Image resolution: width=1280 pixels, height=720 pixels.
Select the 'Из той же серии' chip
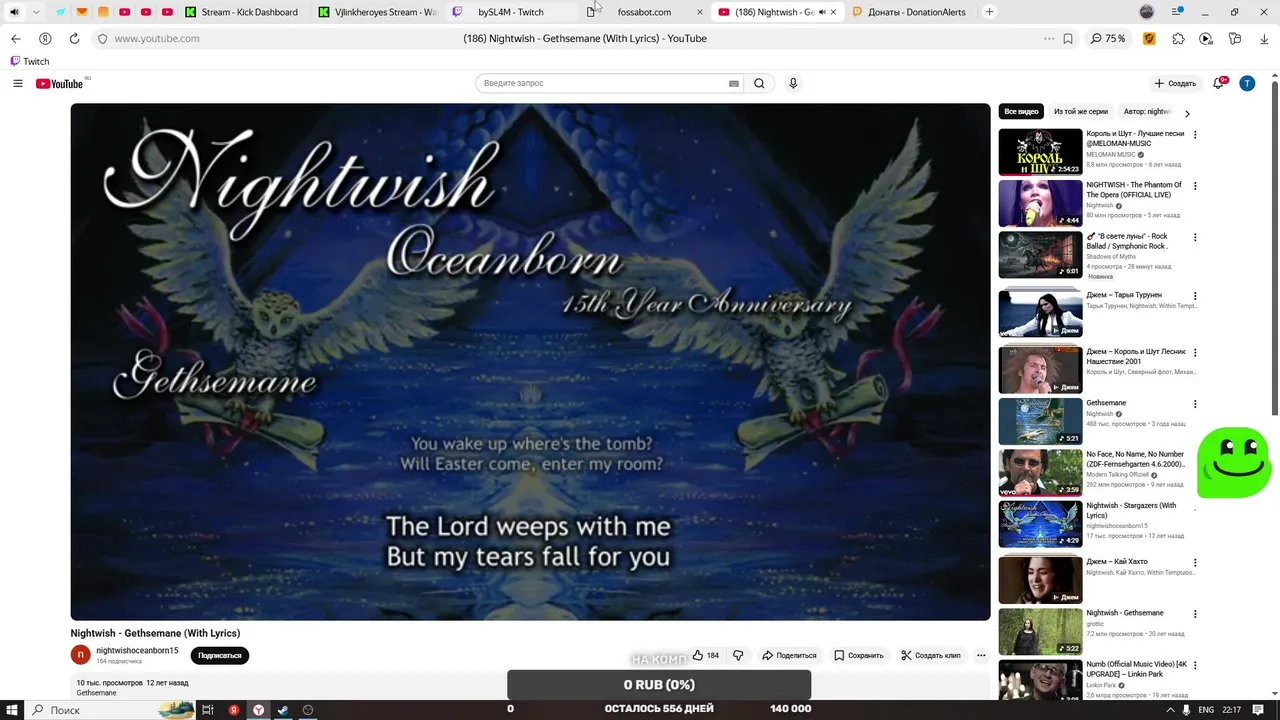tap(1081, 112)
